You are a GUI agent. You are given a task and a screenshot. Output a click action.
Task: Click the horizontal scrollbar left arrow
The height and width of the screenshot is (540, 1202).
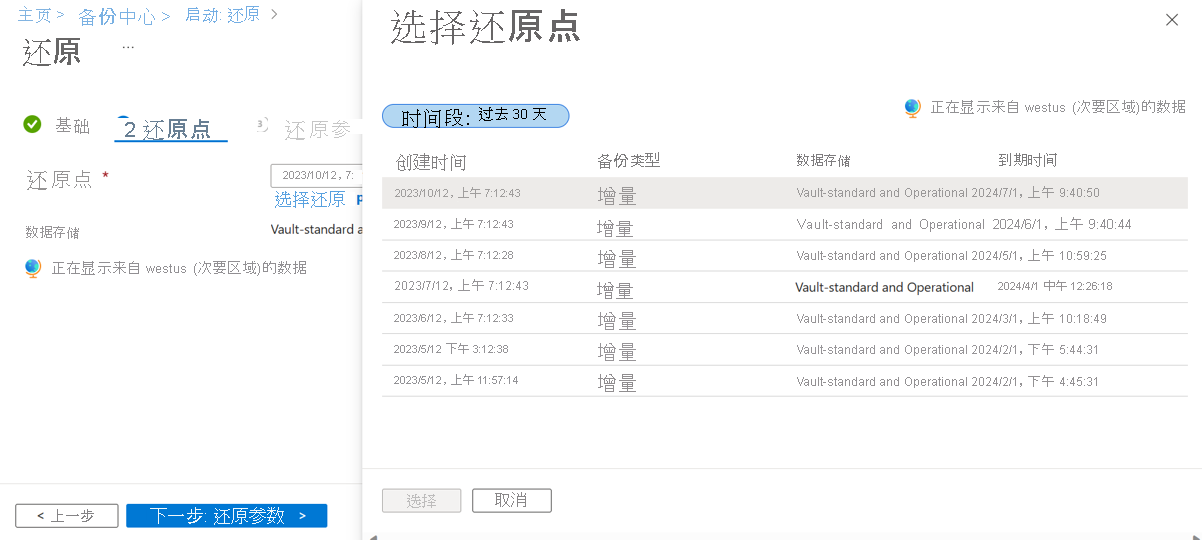tap(374, 536)
